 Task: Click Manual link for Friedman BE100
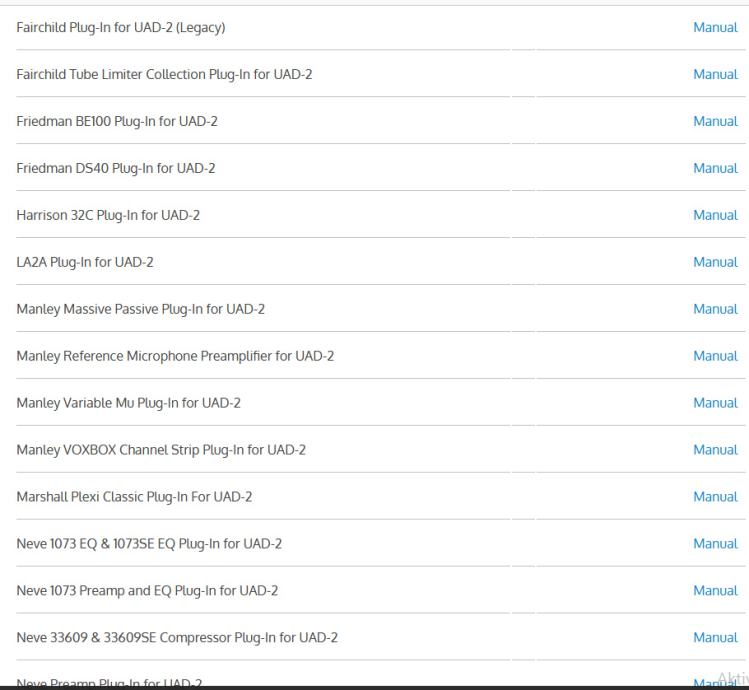click(x=715, y=121)
